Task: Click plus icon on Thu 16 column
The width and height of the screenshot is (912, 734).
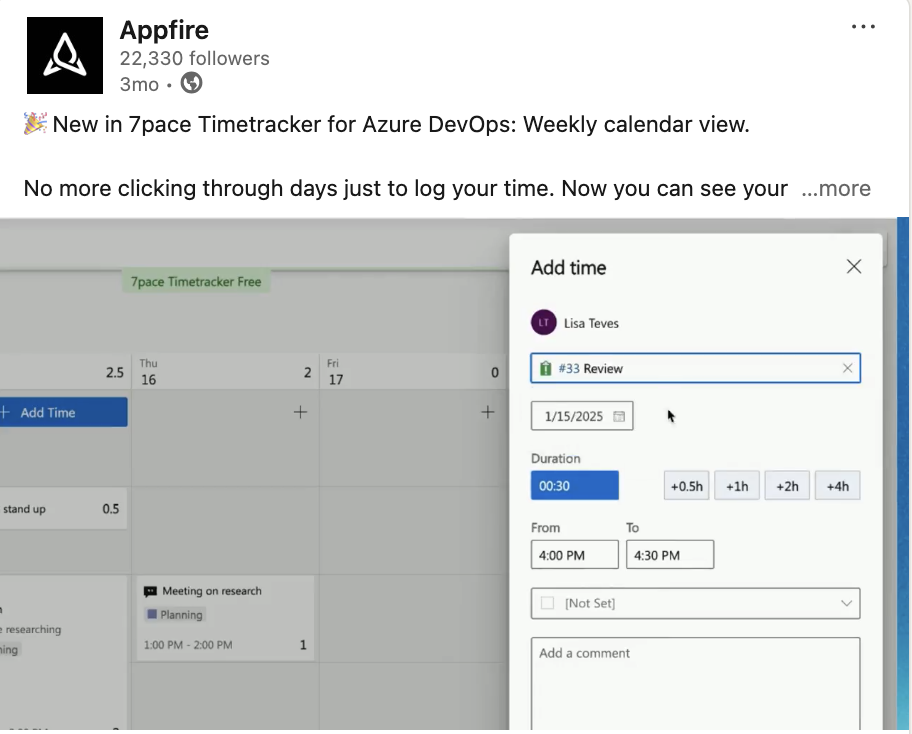Action: tap(300, 412)
